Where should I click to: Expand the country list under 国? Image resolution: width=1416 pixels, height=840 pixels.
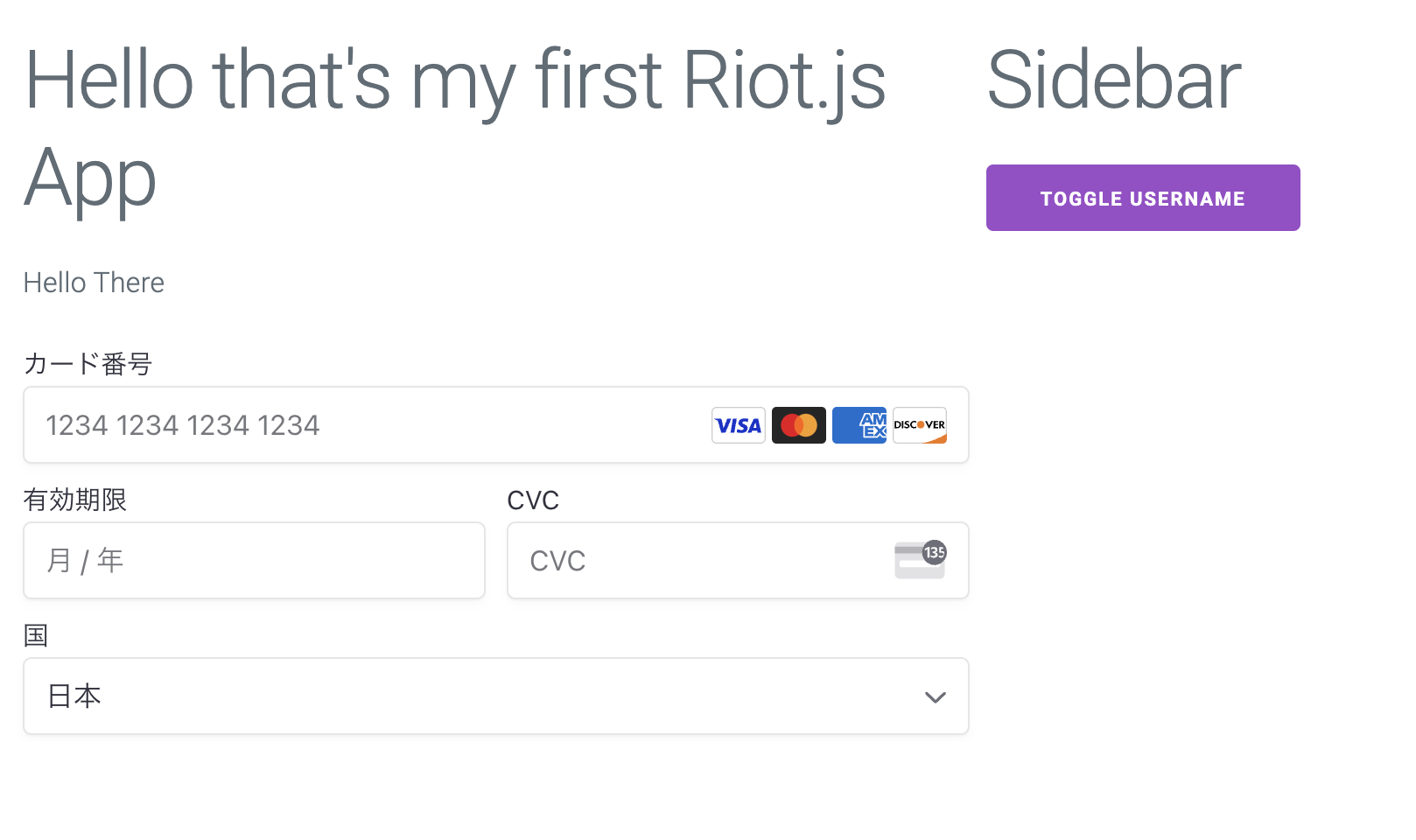click(x=495, y=696)
